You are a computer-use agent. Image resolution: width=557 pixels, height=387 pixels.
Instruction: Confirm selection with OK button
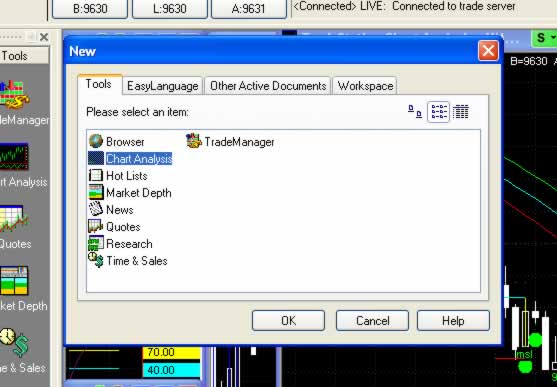pyautogui.click(x=288, y=321)
